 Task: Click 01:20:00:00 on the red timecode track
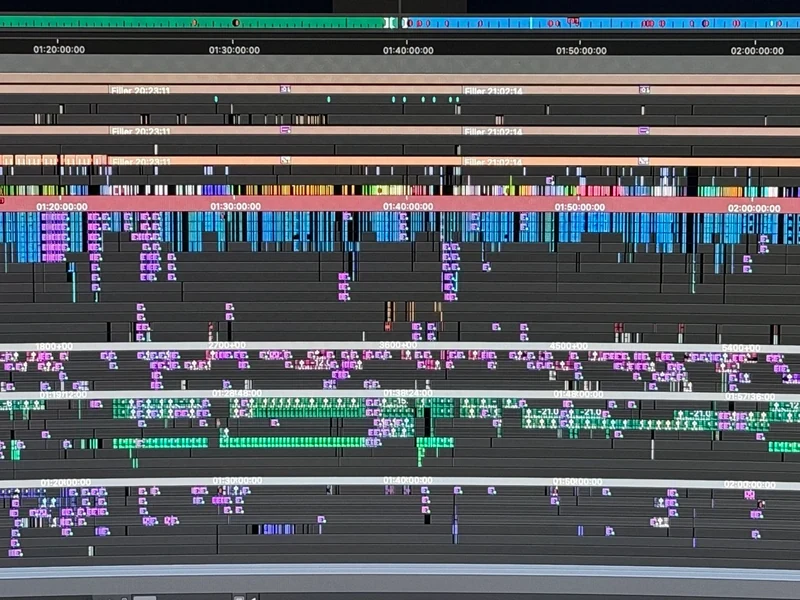coord(62,207)
